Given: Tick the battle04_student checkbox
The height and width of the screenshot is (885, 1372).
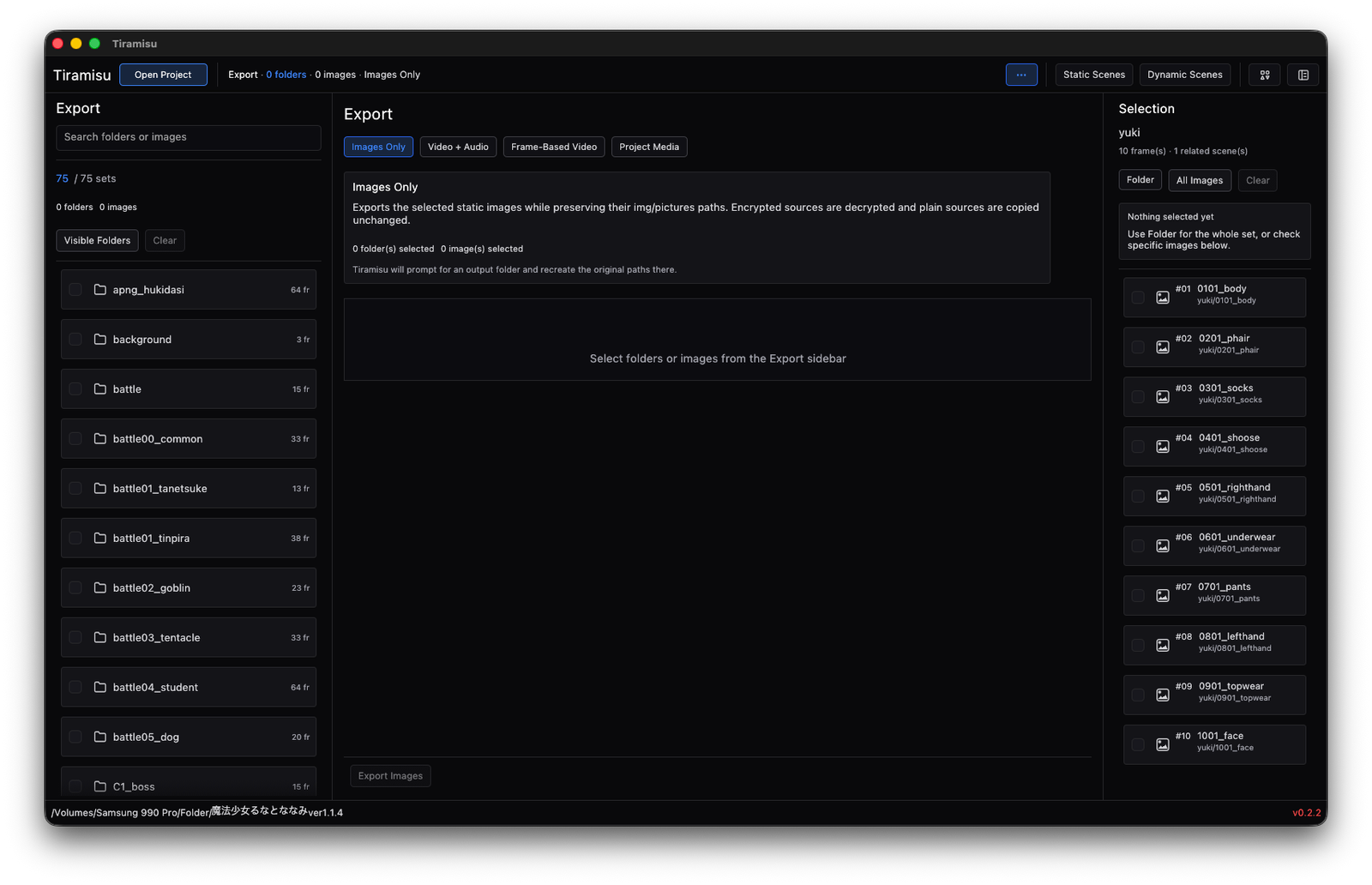Looking at the screenshot, I should (x=75, y=688).
